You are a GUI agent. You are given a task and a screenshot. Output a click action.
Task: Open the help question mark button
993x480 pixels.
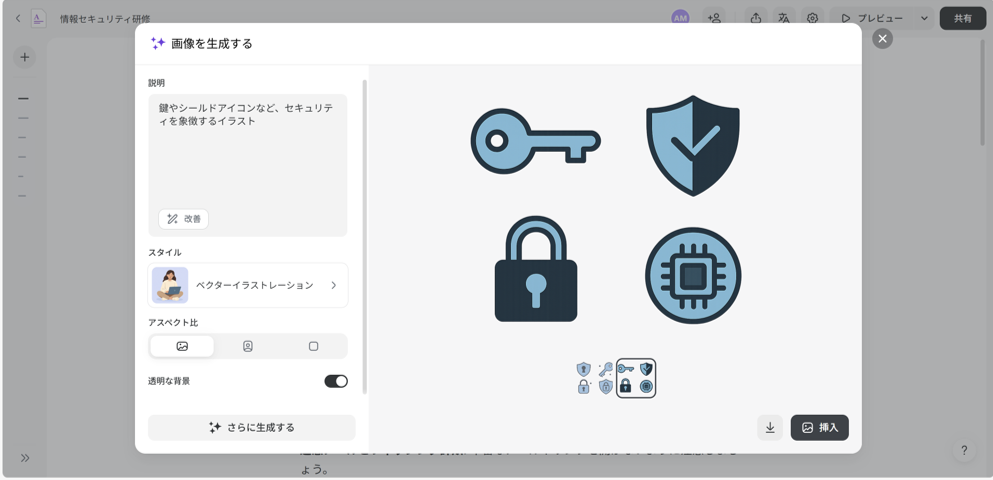[x=964, y=451]
